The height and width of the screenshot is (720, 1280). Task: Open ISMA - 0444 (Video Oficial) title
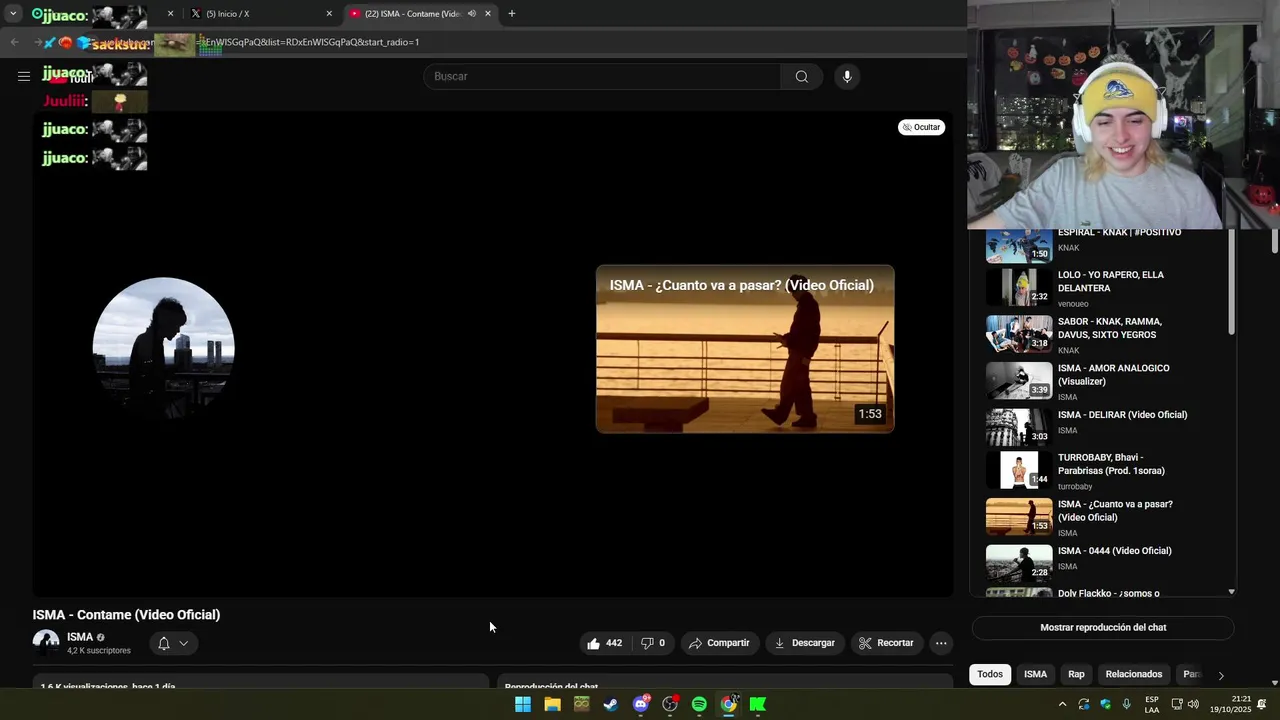click(1114, 551)
